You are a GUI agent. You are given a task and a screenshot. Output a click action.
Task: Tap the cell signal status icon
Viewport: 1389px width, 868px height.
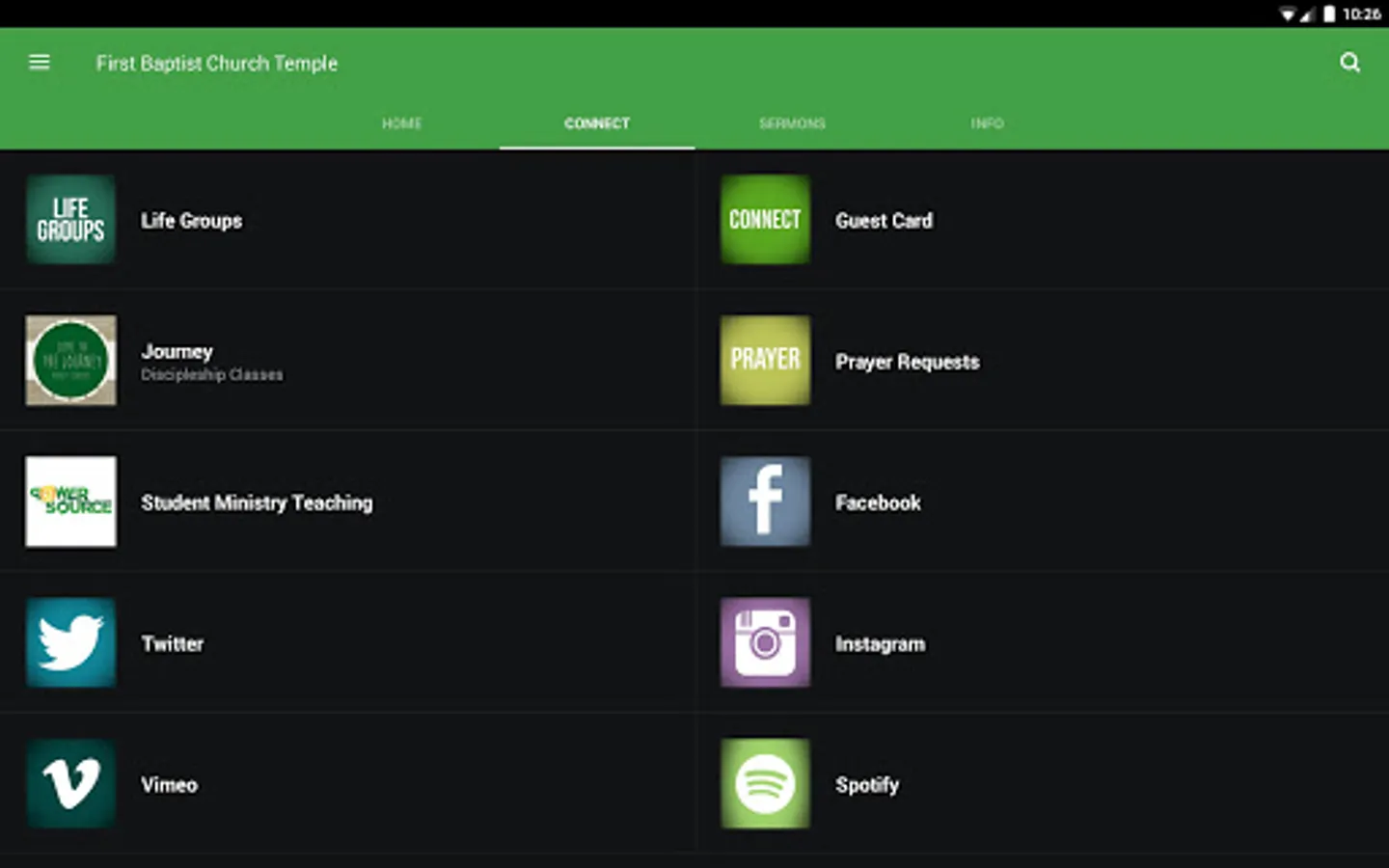(1307, 14)
